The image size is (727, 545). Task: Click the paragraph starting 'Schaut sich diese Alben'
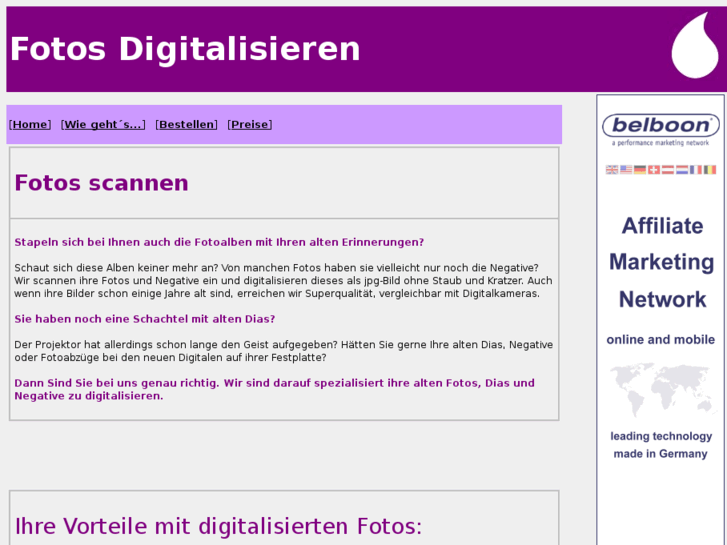[x=283, y=281]
